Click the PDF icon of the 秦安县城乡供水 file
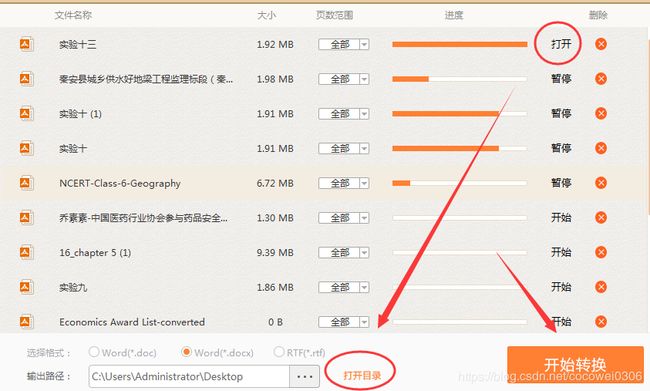This screenshot has height=391, width=650. [27, 79]
